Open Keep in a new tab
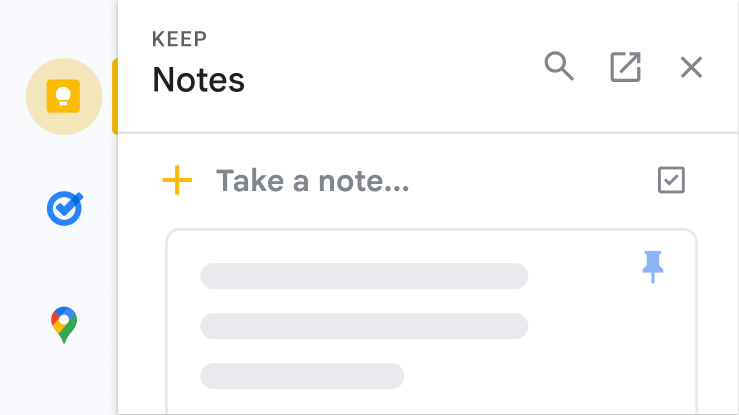This screenshot has width=739, height=415. 625,67
